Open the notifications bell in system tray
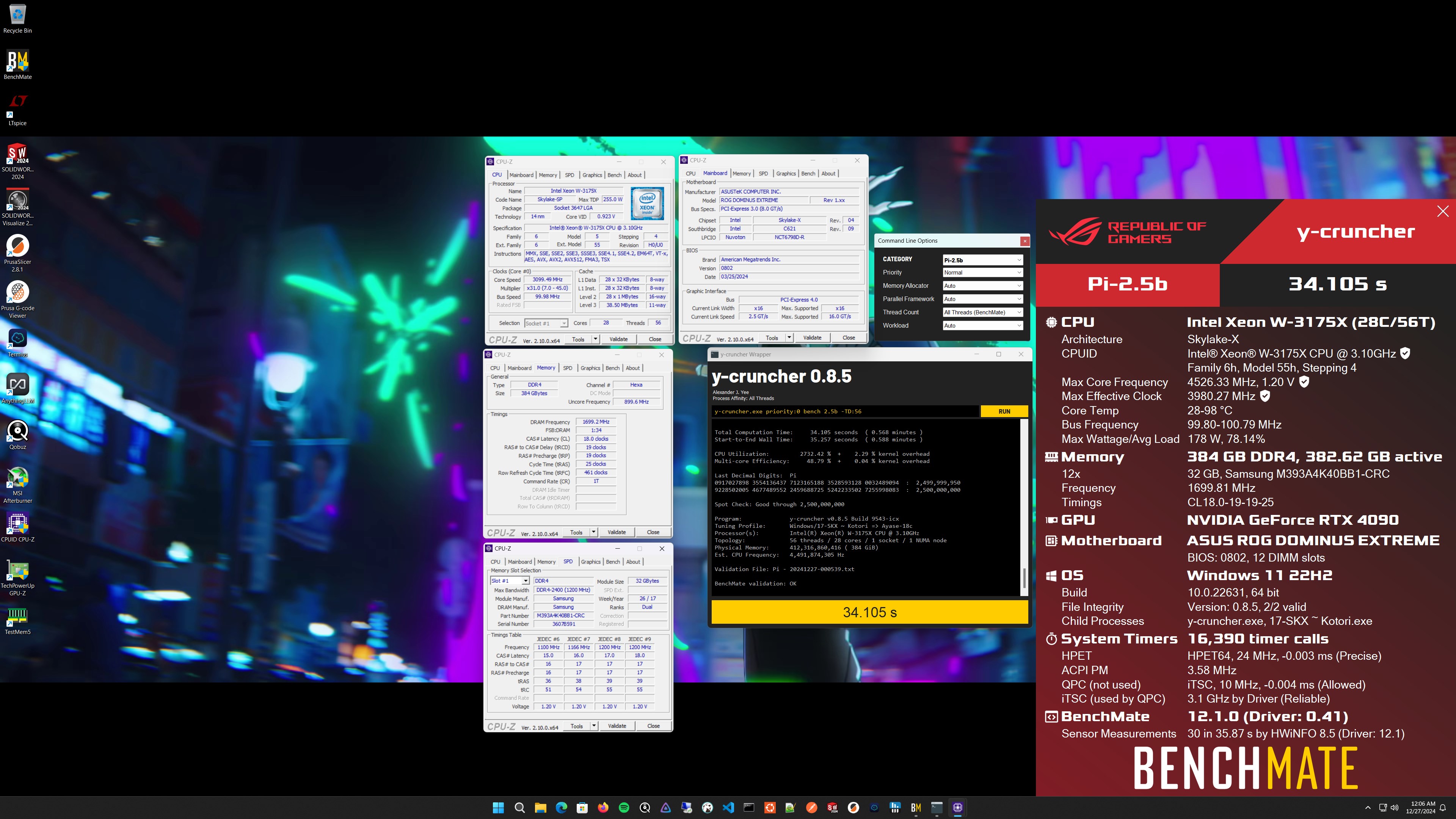The image size is (1456, 819). click(x=1443, y=808)
